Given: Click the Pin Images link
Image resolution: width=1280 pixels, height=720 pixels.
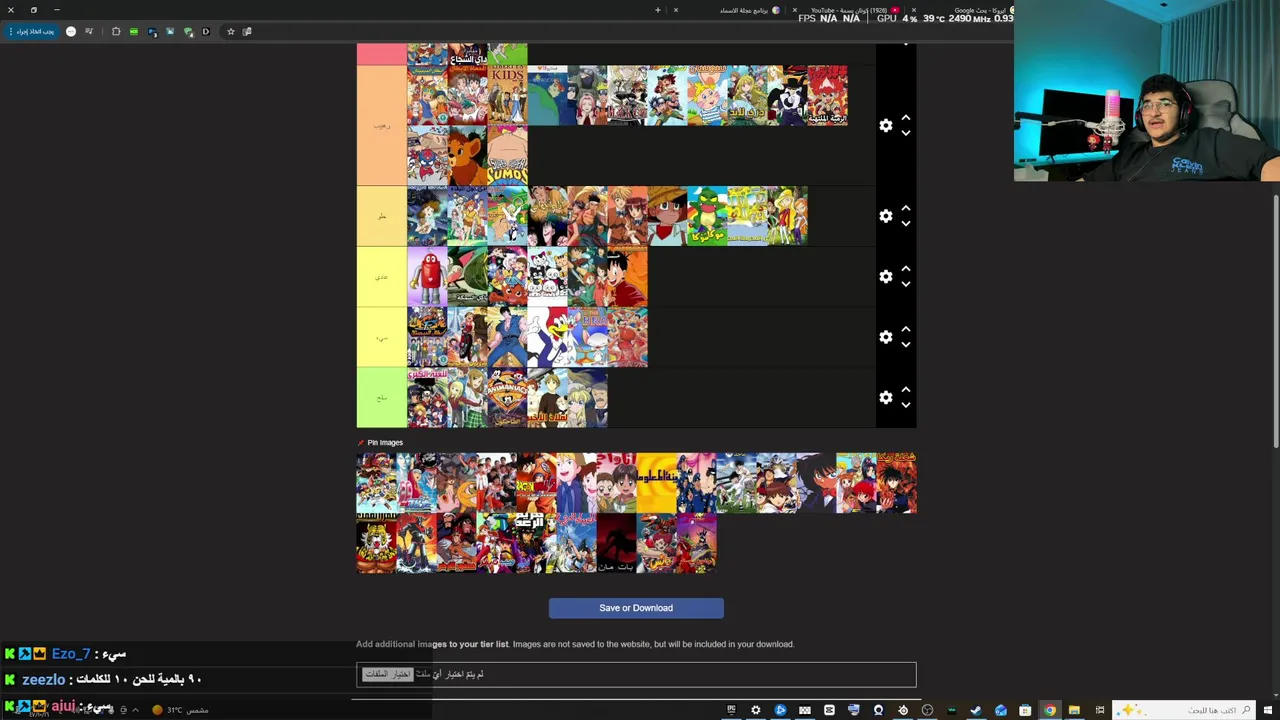Looking at the screenshot, I should (x=385, y=443).
